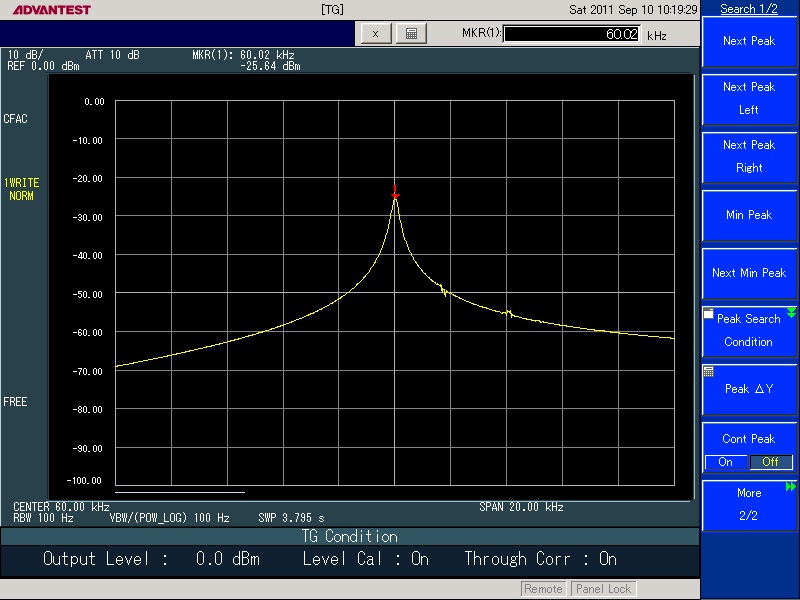Click the ADVANTEST logo in title bar

pos(46,10)
